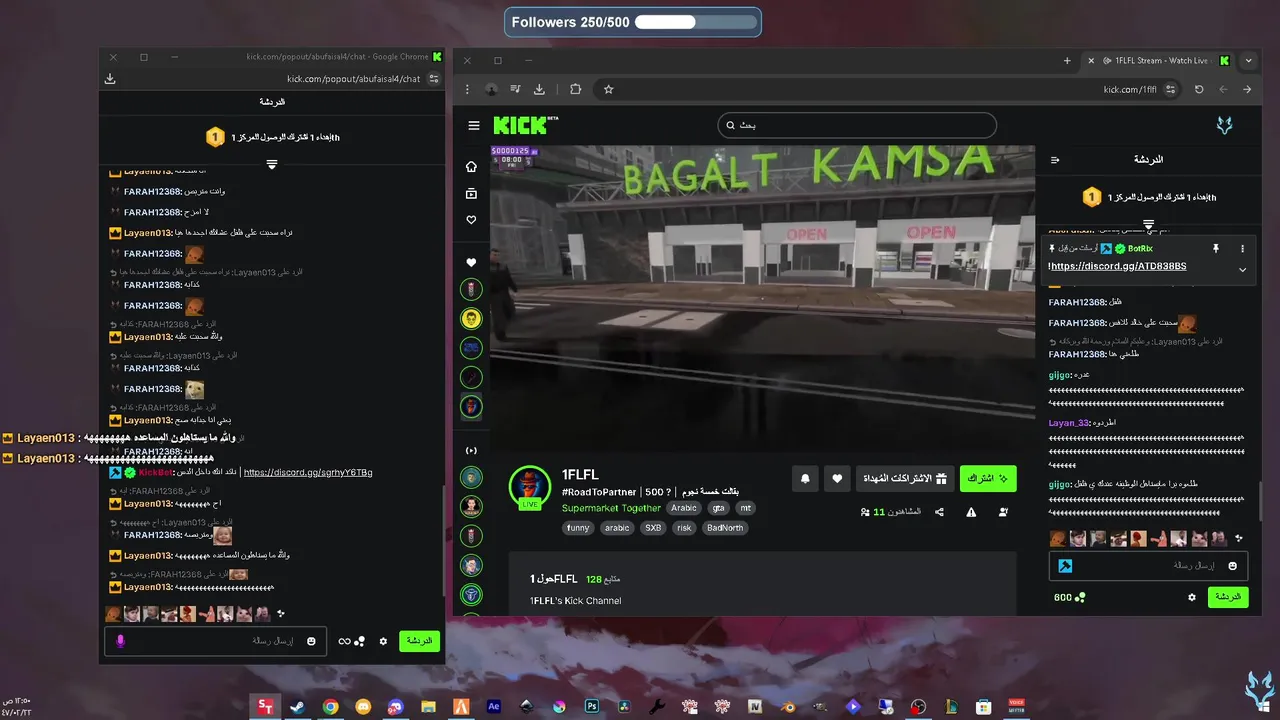Screen dimensions: 1280x720
Task: Select the gta tag
Action: pyautogui.click(x=718, y=508)
